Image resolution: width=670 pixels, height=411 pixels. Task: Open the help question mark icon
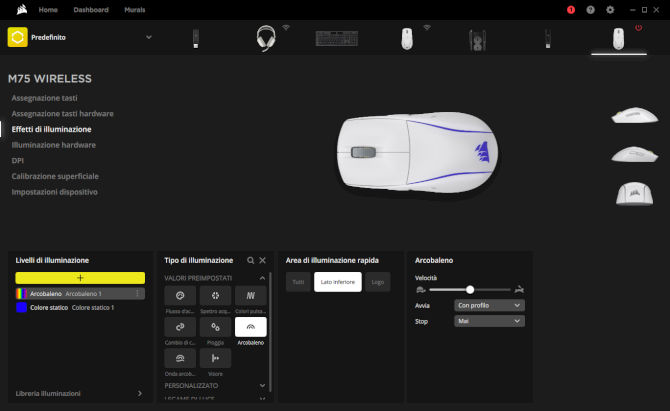(591, 9)
